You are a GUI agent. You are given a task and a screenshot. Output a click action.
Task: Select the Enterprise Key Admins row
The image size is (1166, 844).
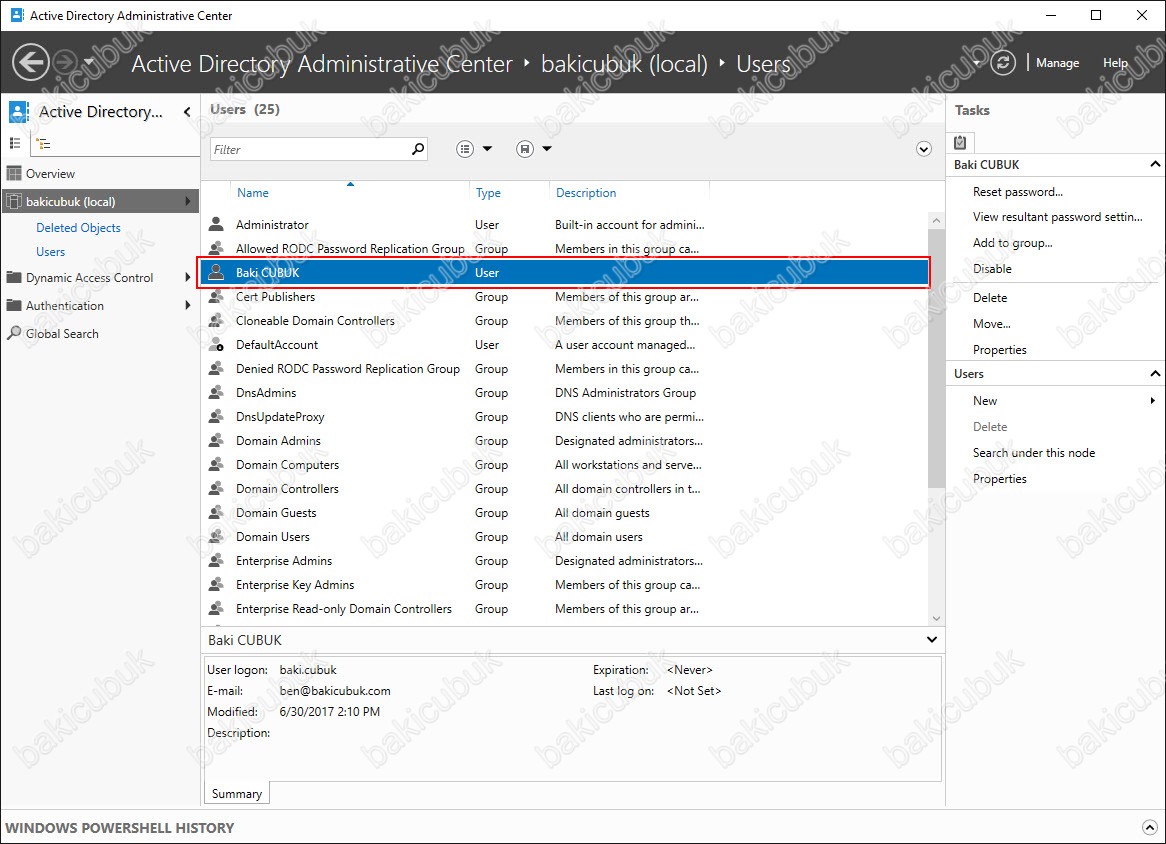click(x=565, y=584)
